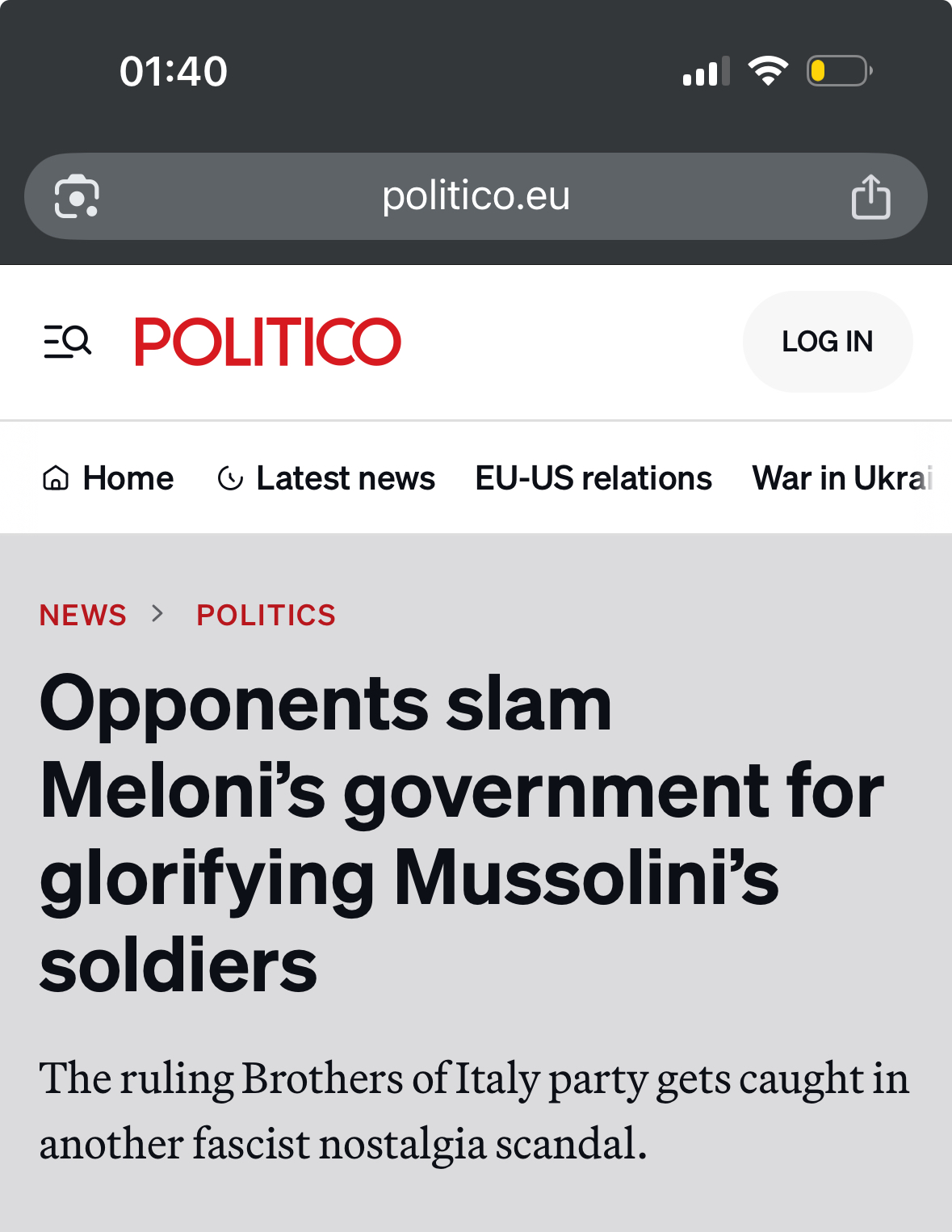This screenshot has width=952, height=1232.
Task: Tap the Meloni's government article headline
Action: click(x=460, y=833)
